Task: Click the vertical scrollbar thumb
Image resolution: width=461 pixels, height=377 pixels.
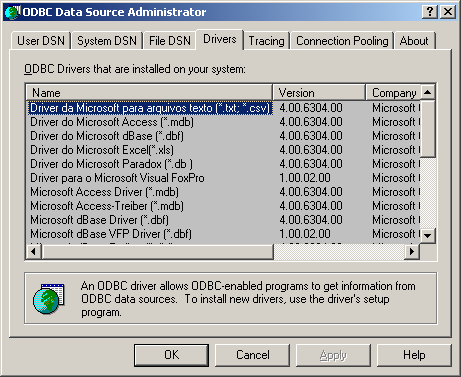Action: [428, 128]
